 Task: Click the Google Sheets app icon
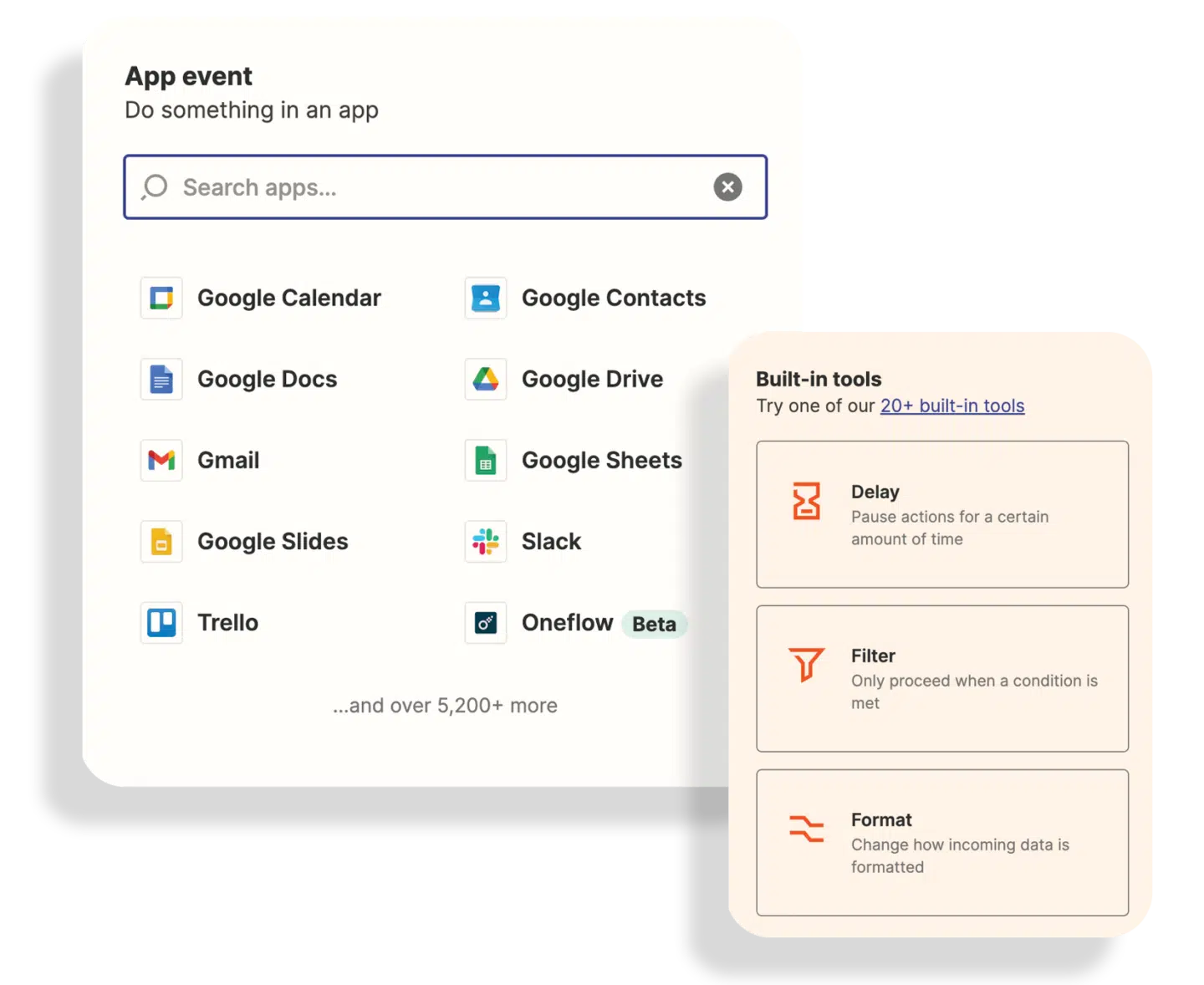pyautogui.click(x=486, y=460)
